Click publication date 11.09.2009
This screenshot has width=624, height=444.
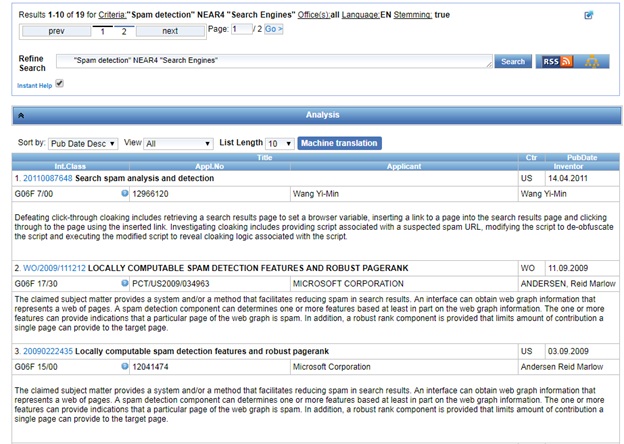click(x=568, y=268)
